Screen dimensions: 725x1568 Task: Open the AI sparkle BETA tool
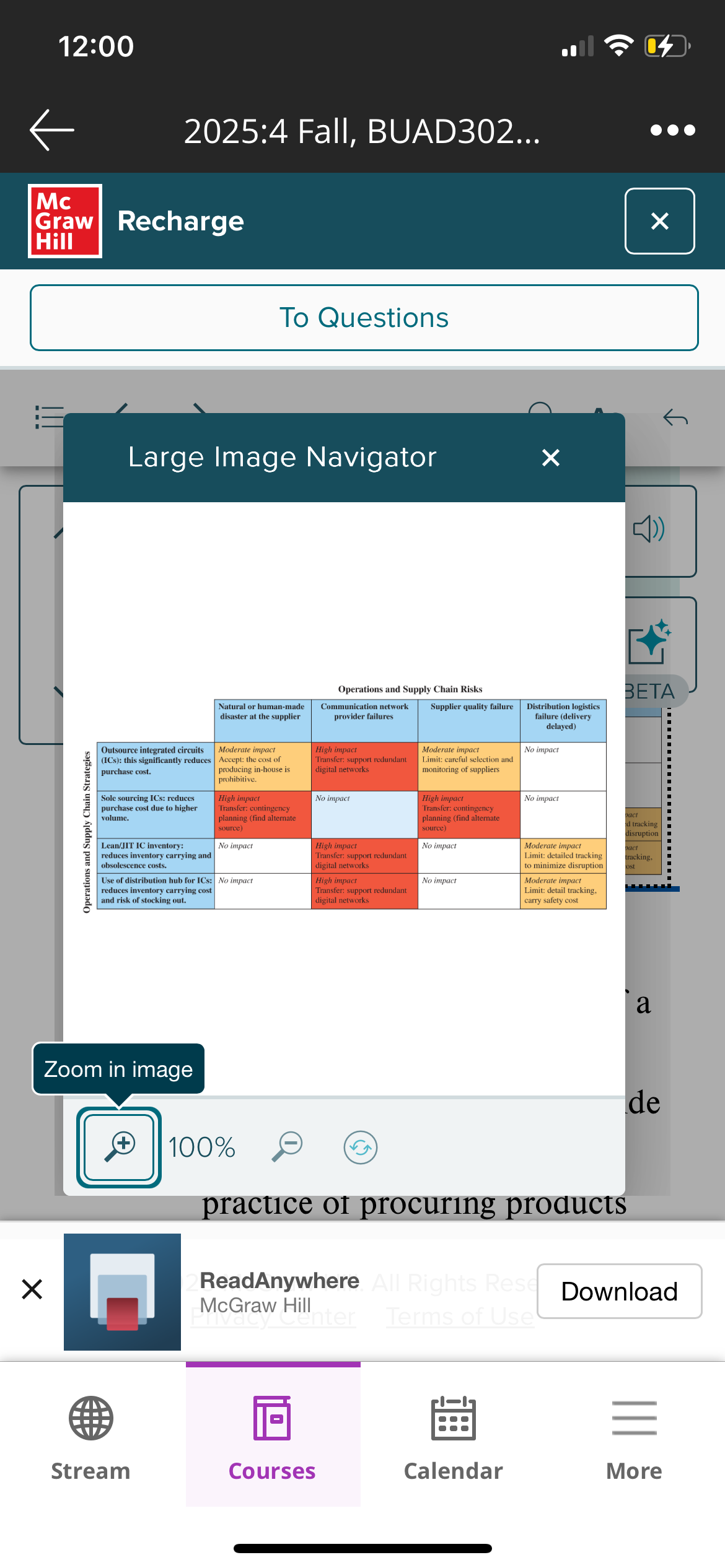pyautogui.click(x=651, y=642)
